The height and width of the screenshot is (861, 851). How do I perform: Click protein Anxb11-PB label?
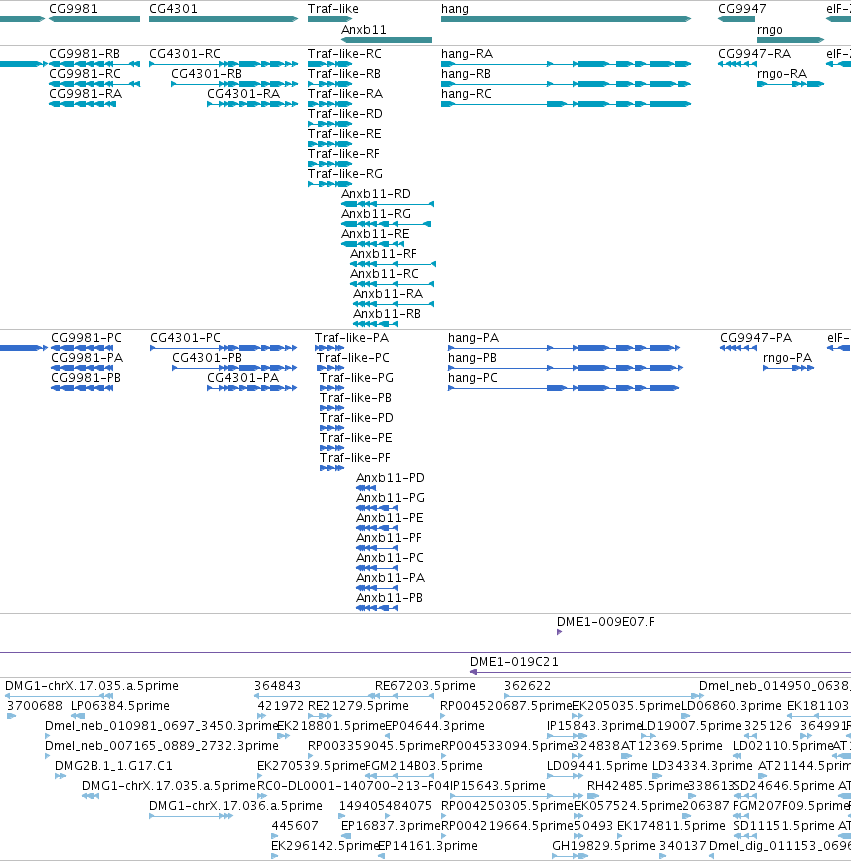pos(389,598)
